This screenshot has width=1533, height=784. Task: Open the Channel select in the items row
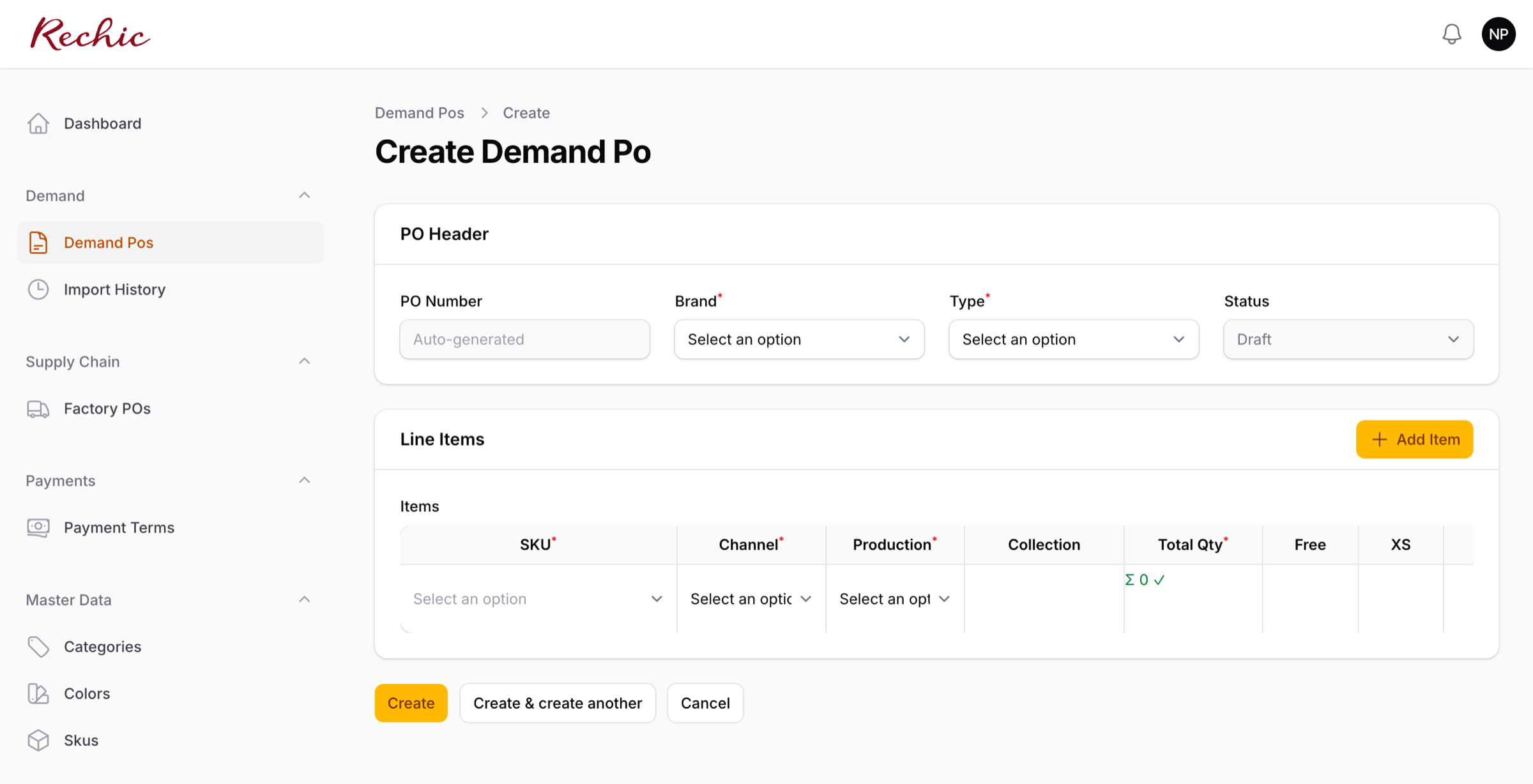[751, 599]
